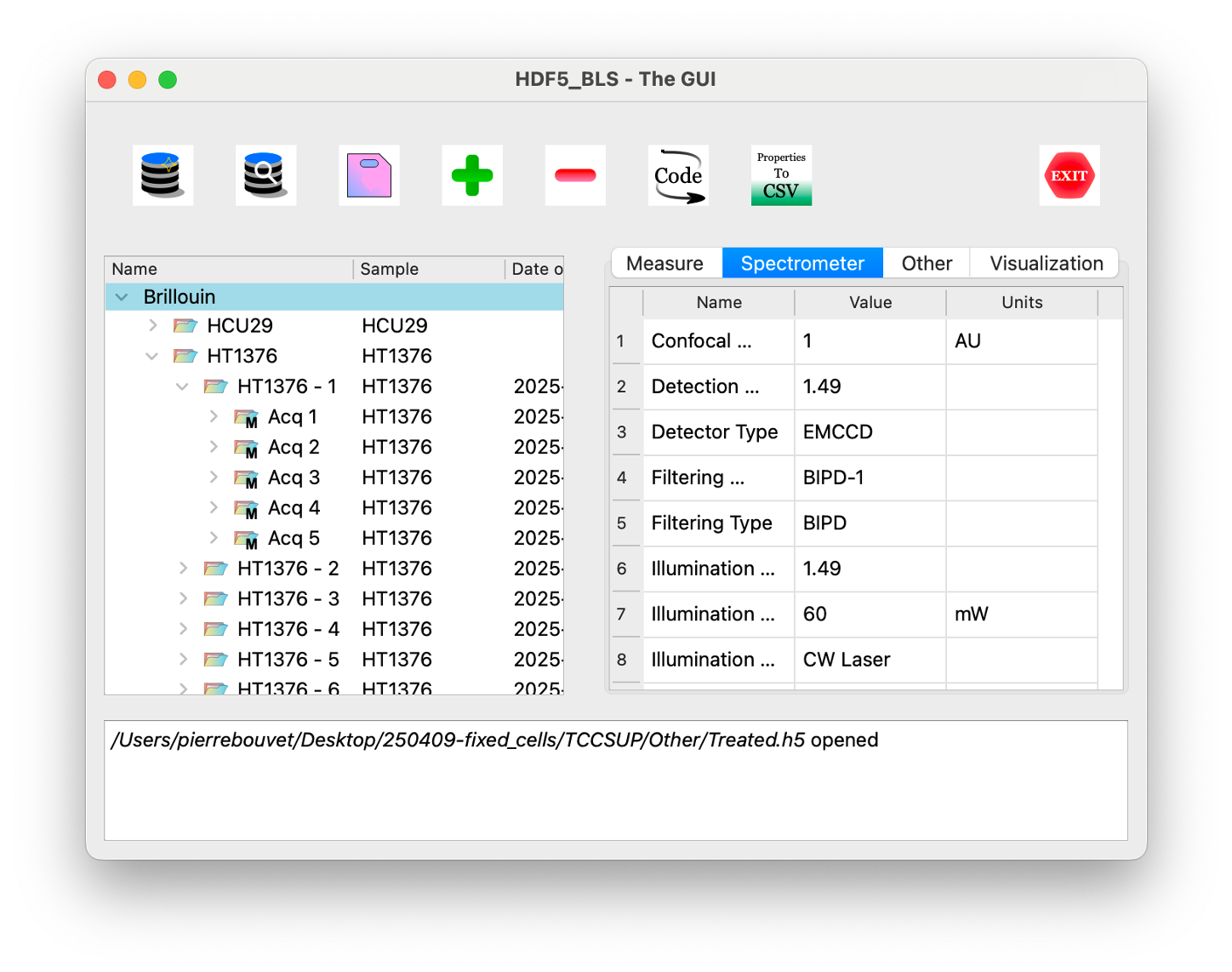Click the pink document file icon
Viewport: 1232px width, 972px height.
pos(369,175)
